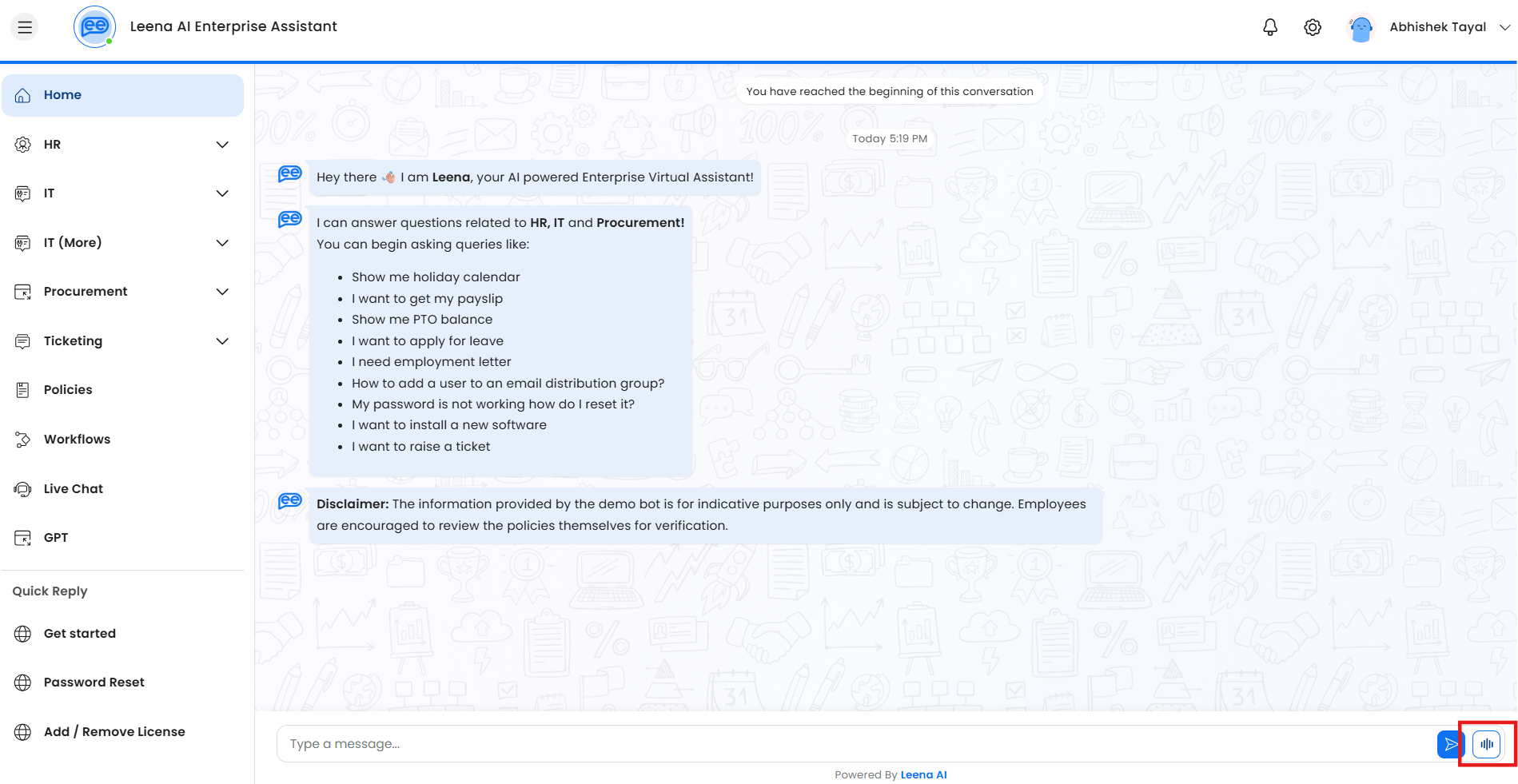Expand the Ticketing section chevron
This screenshot has height=784, width=1518.
coord(222,341)
